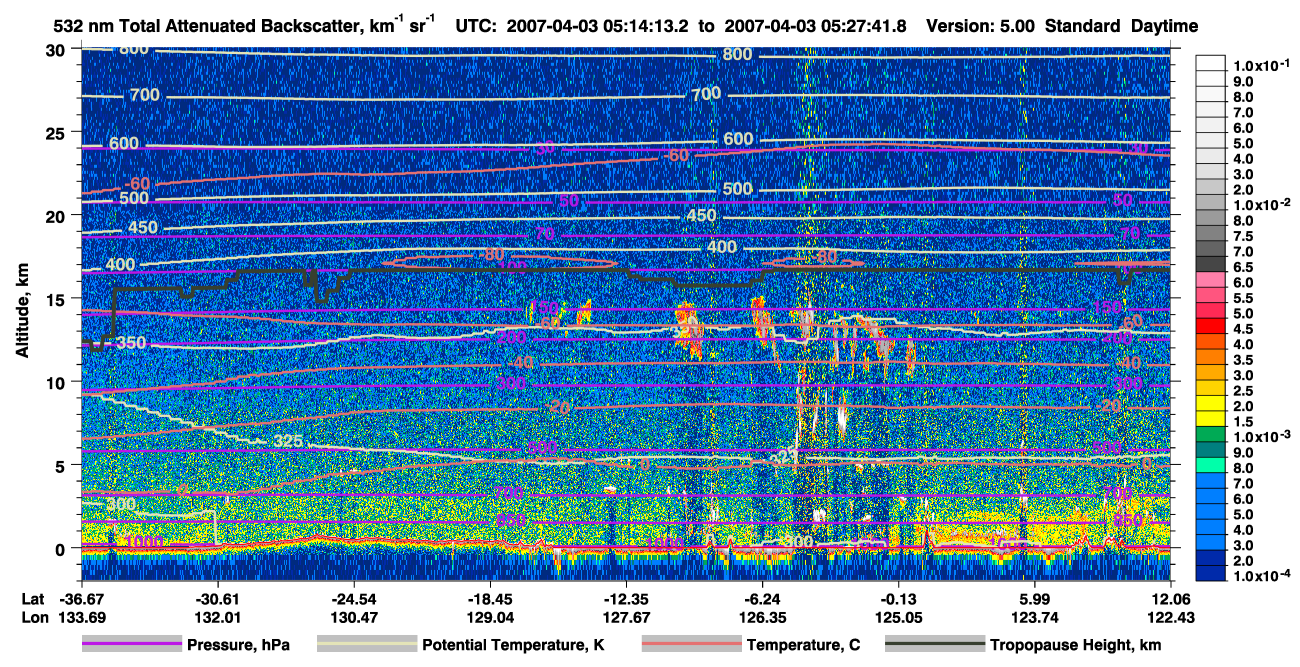Image resolution: width=1300 pixels, height=667 pixels.
Task: Click longitude value '126.35'
Action: pos(762,617)
